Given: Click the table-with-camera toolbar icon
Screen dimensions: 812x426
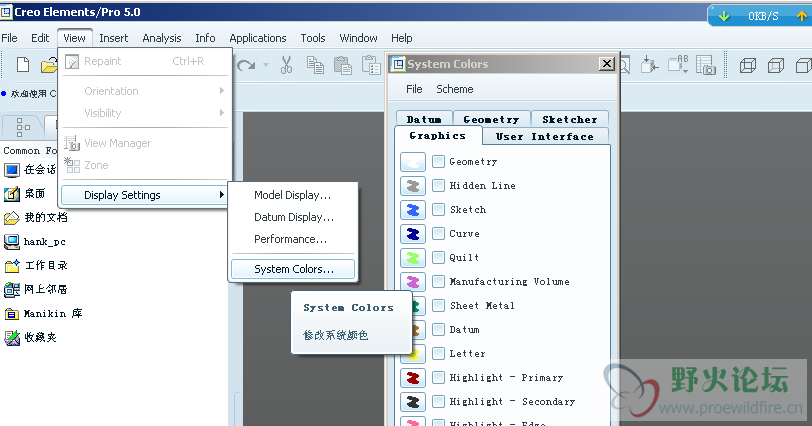Looking at the screenshot, I should click(x=705, y=65).
